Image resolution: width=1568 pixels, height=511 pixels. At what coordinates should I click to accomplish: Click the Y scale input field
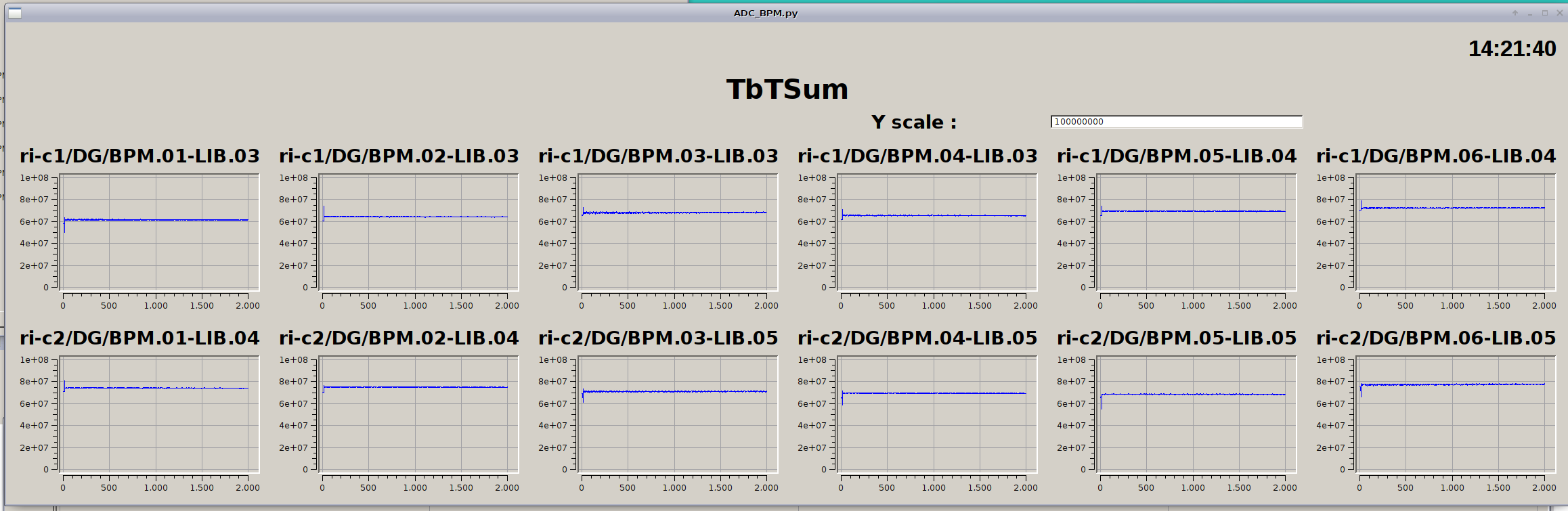1176,122
